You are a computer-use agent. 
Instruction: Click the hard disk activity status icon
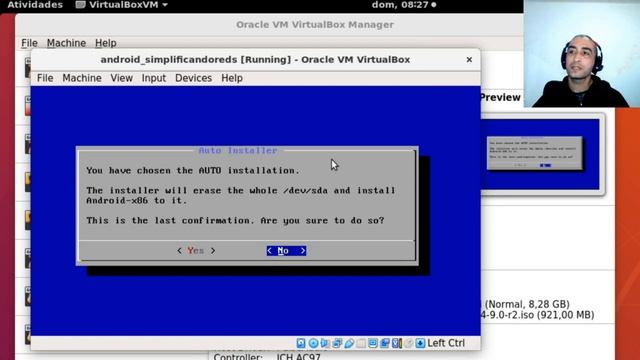click(x=301, y=343)
